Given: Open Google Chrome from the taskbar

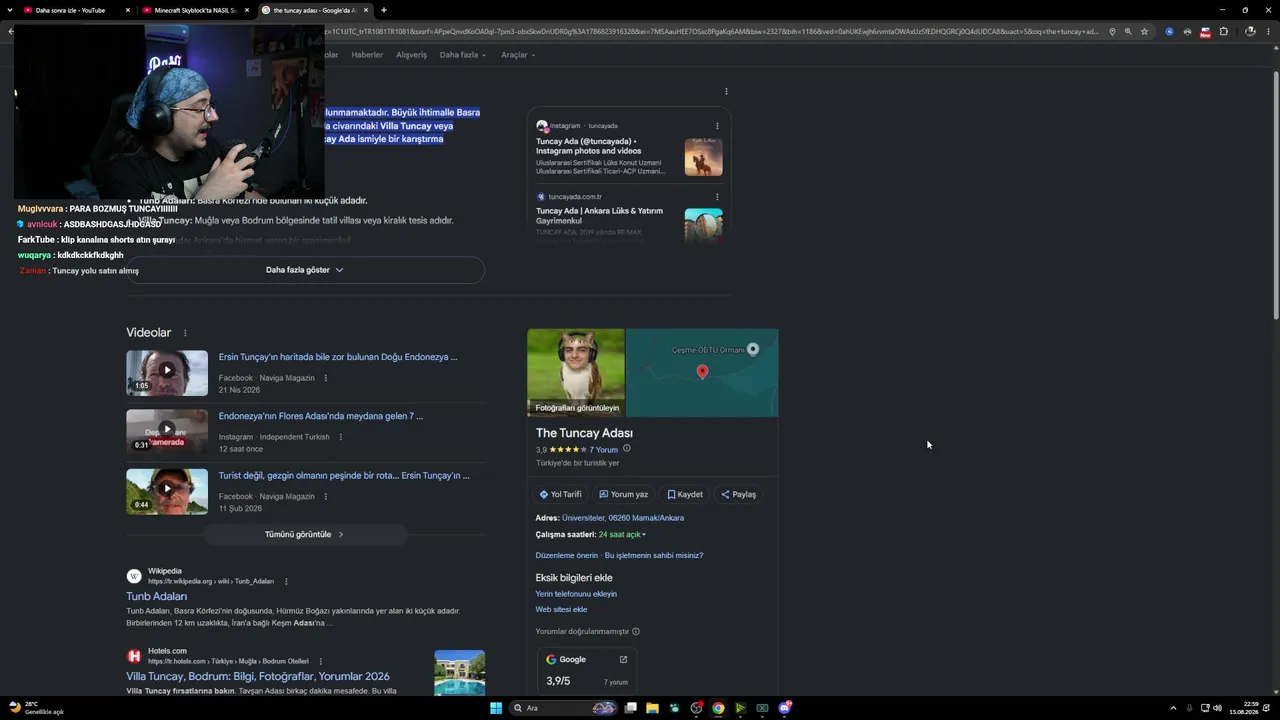Looking at the screenshot, I should point(718,708).
